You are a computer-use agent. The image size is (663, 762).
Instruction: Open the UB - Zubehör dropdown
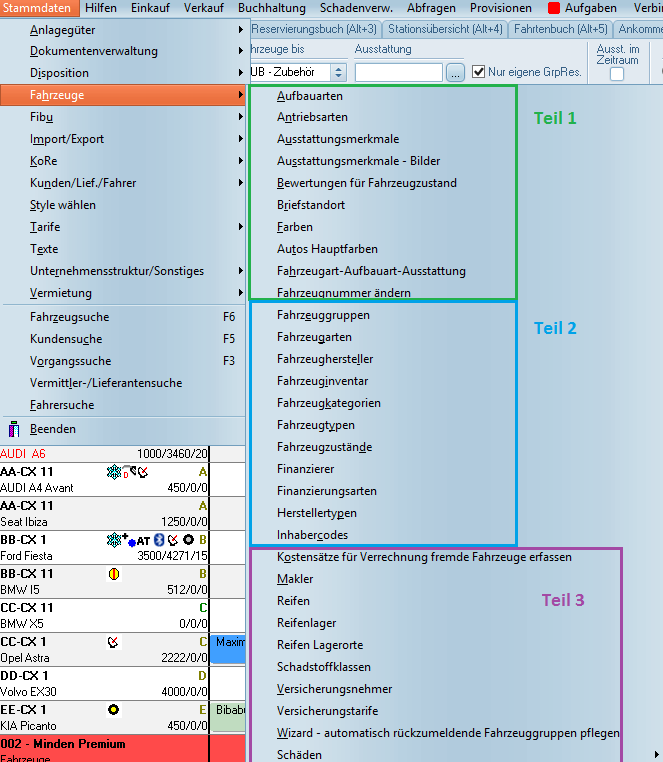point(338,72)
